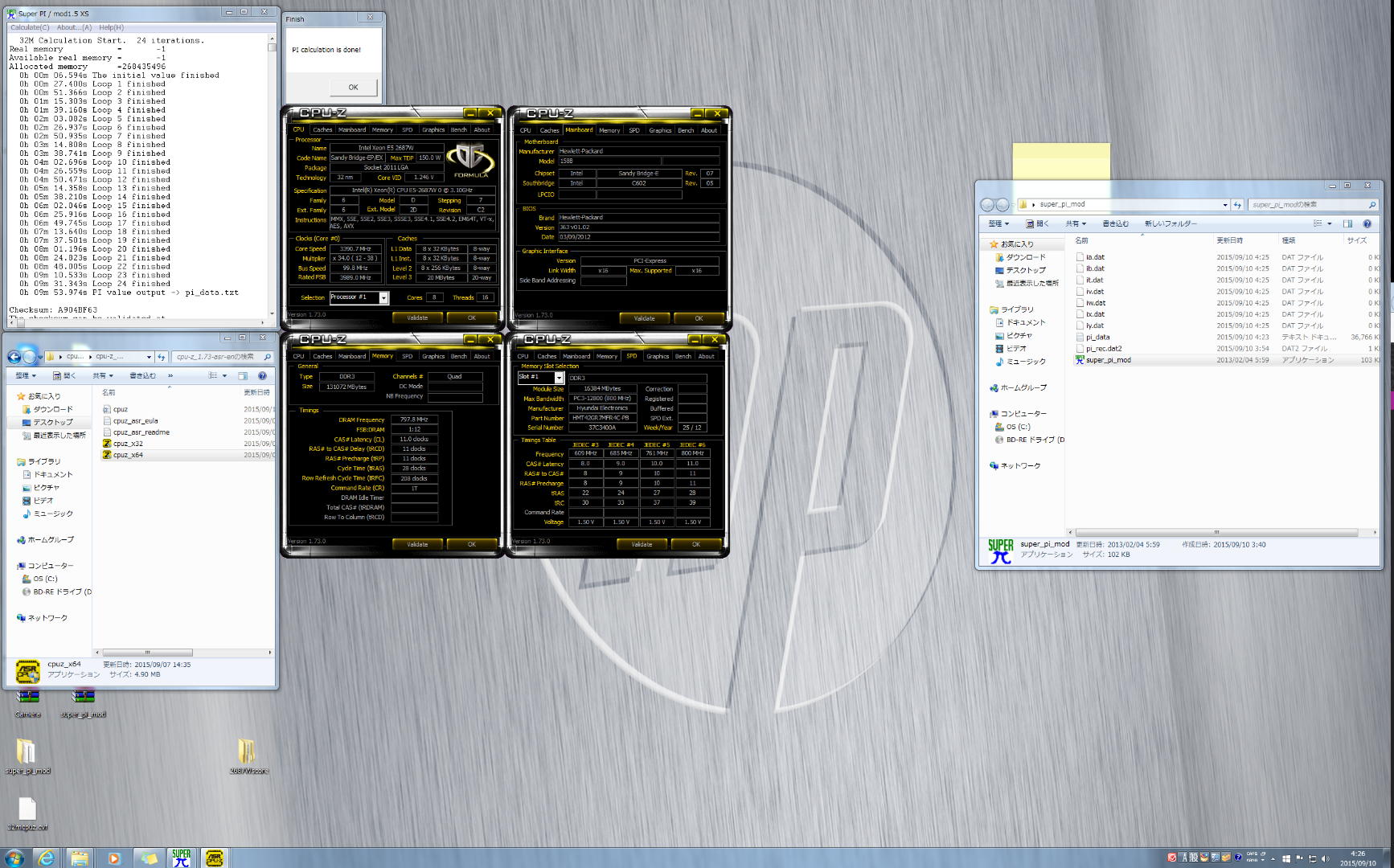Show more toolbar commands chevron in cpu-z explorer

170,375
